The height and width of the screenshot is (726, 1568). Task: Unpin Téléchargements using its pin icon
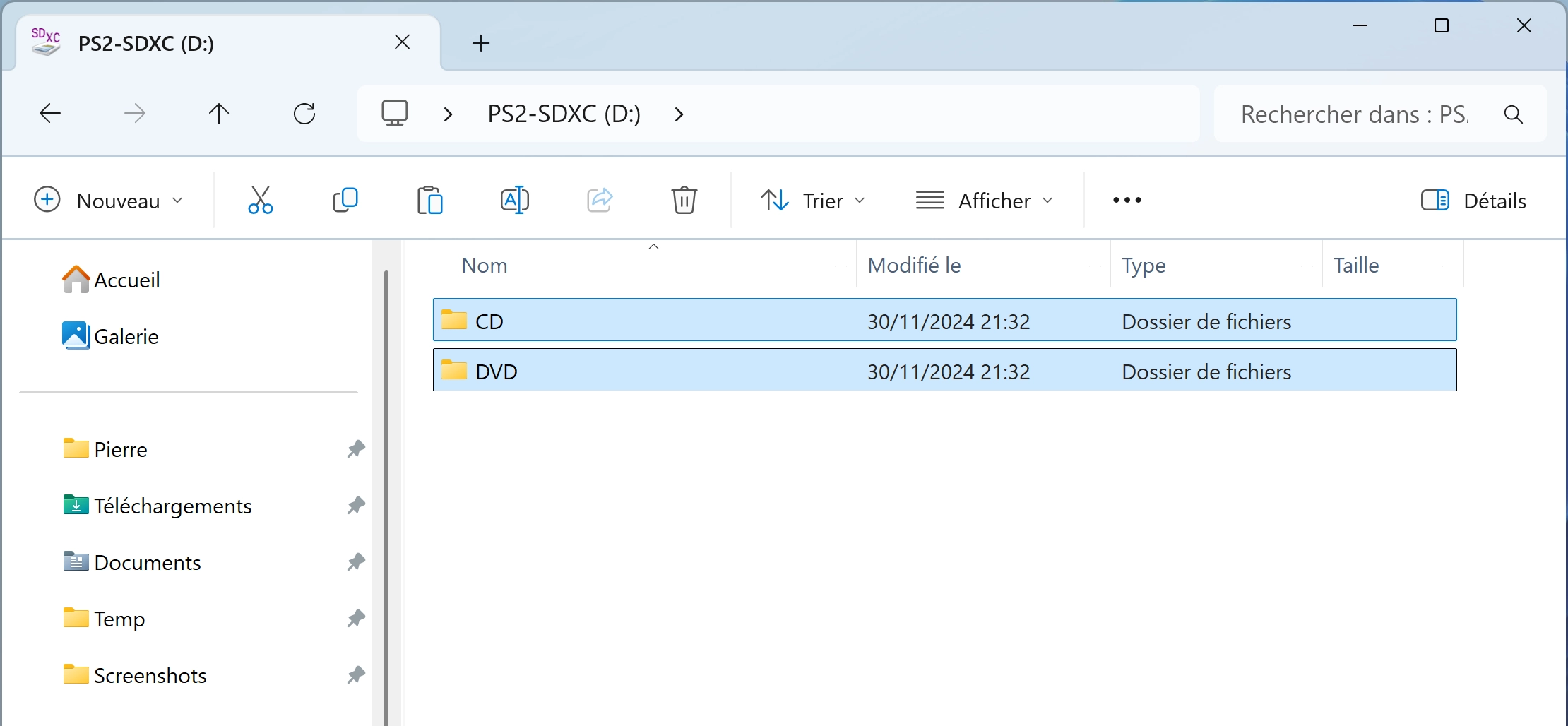[x=356, y=506]
